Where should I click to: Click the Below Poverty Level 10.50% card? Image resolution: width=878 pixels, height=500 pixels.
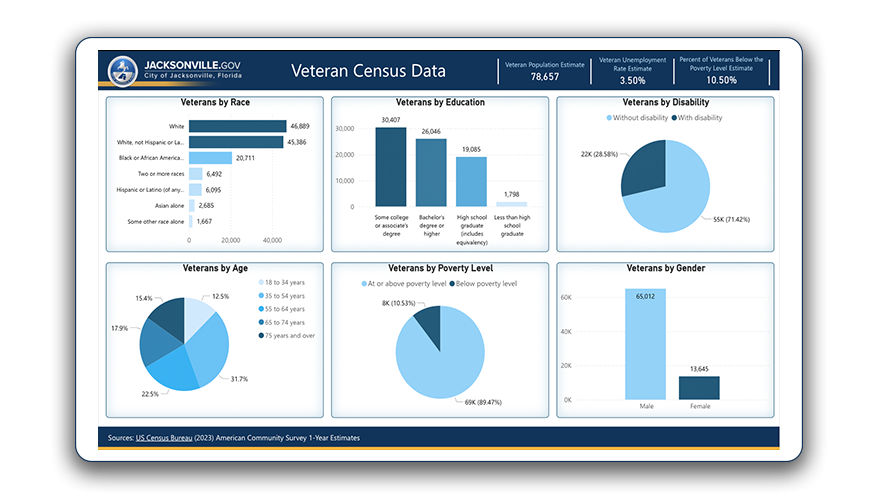721,71
